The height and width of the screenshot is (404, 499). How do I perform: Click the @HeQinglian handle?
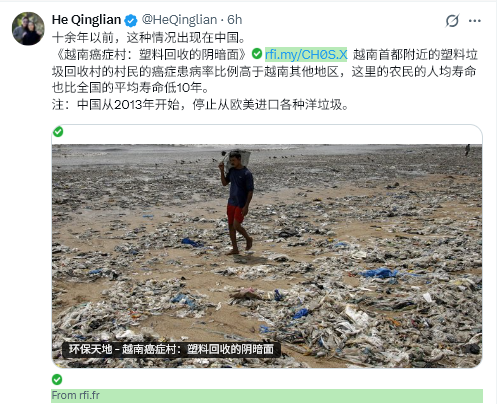[179, 20]
